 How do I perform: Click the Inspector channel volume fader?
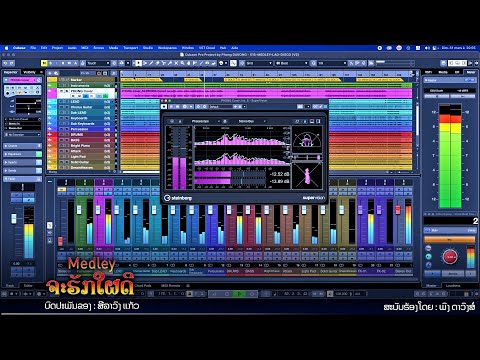coord(14,219)
